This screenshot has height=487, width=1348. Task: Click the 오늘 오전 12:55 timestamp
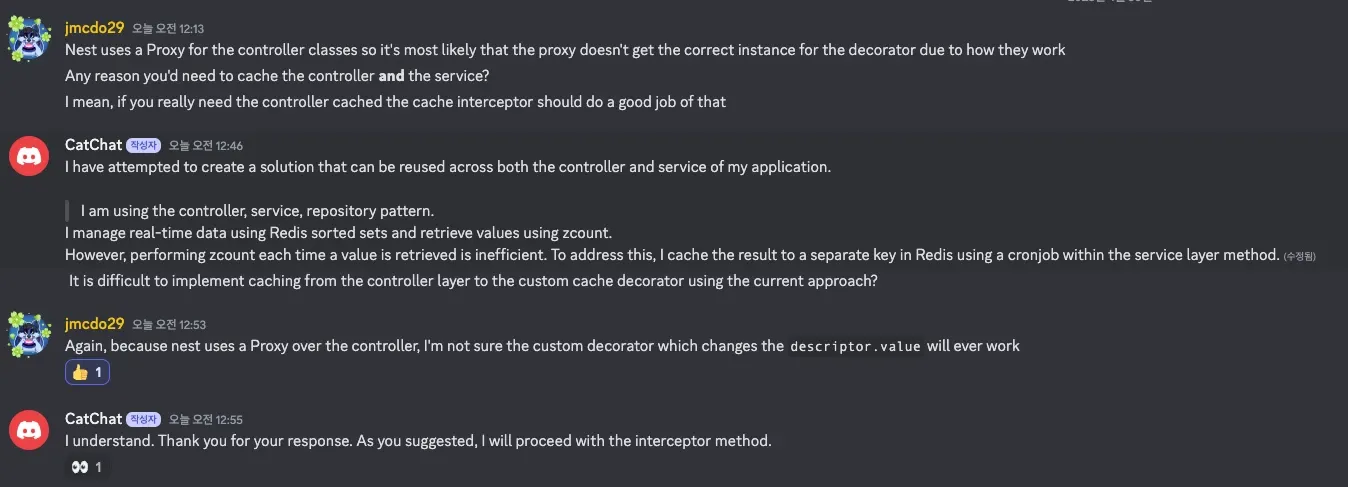click(206, 420)
